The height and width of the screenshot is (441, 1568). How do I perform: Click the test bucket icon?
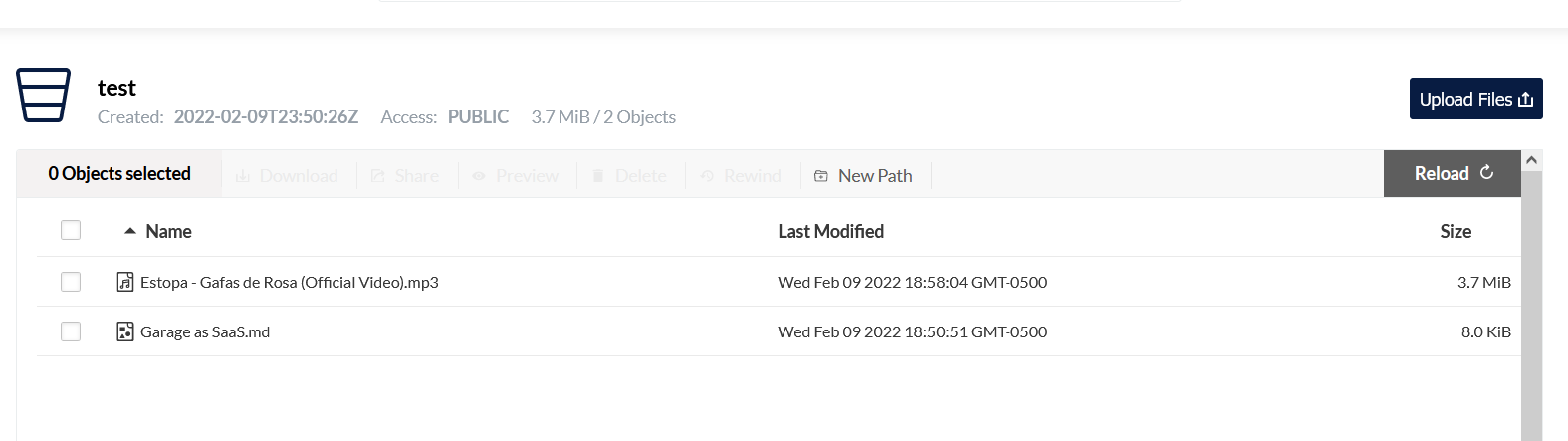tap(43, 96)
